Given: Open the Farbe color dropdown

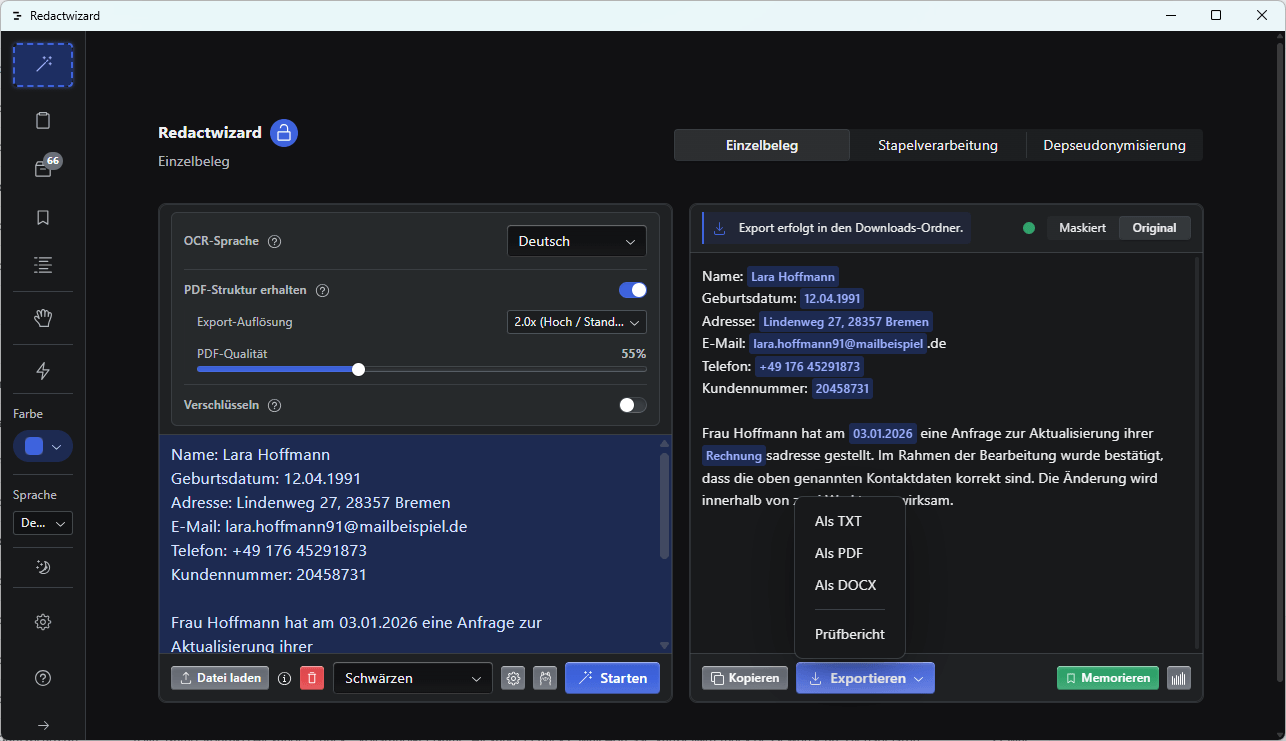Looking at the screenshot, I should click(43, 446).
